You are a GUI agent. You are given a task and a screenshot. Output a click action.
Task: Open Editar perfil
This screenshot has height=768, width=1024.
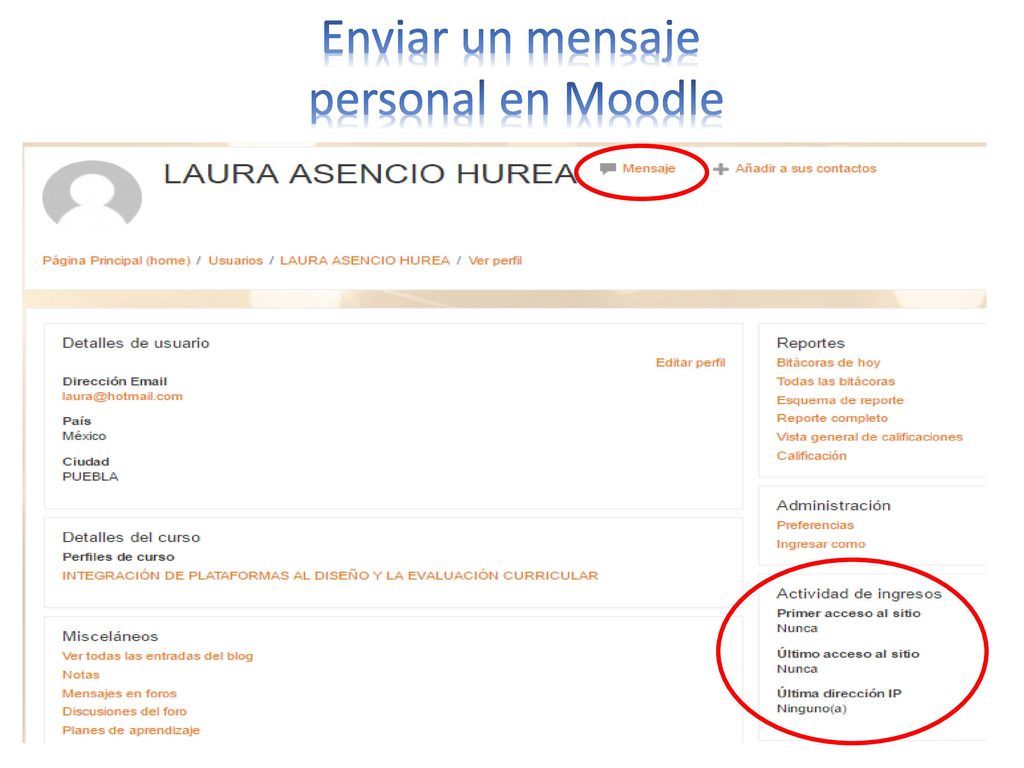690,362
